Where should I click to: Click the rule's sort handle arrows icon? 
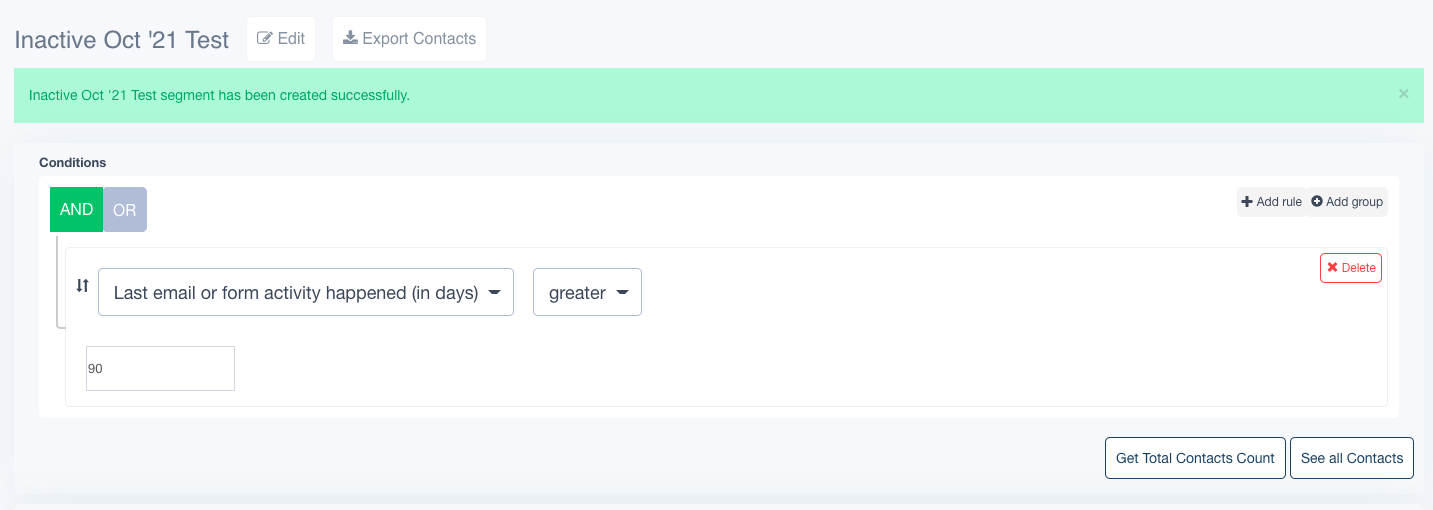[82, 286]
